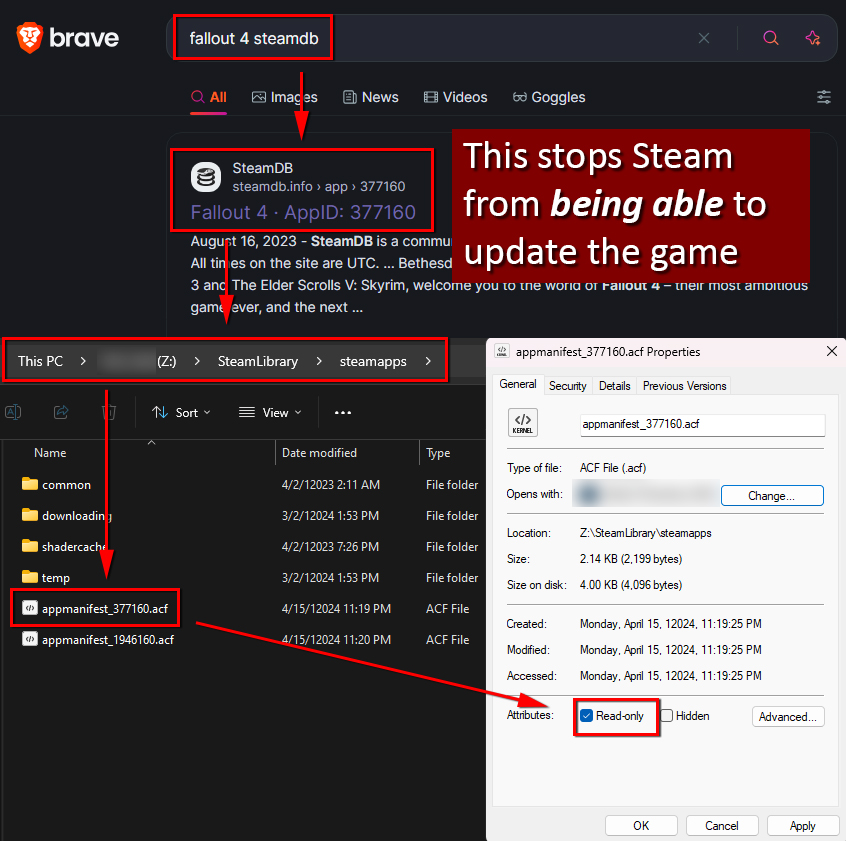This screenshot has width=846, height=841.
Task: Select the temp folder icon
Action: (x=30, y=577)
